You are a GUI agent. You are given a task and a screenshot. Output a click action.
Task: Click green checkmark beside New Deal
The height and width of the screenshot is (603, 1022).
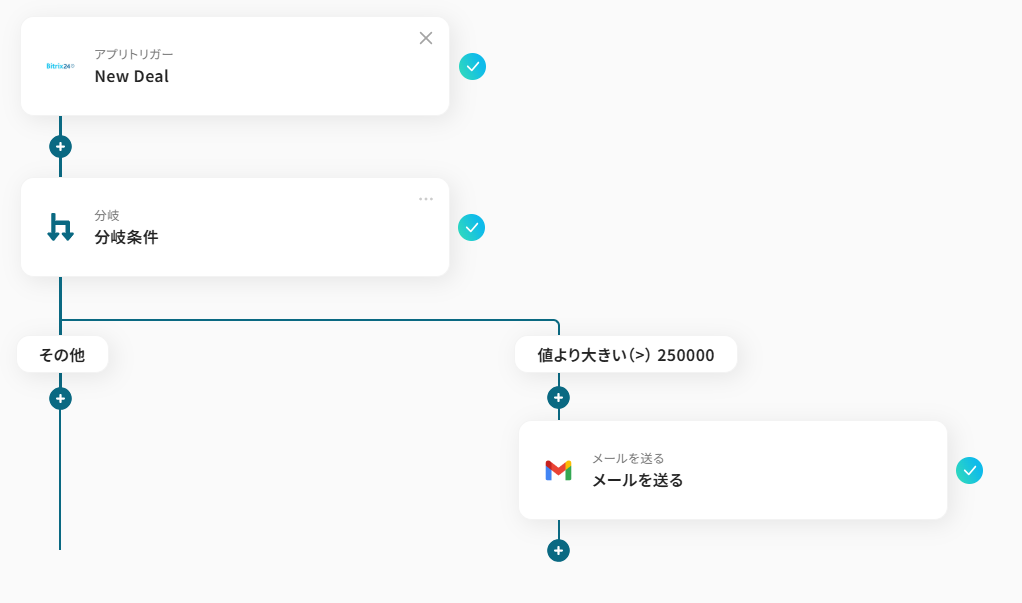[472, 66]
